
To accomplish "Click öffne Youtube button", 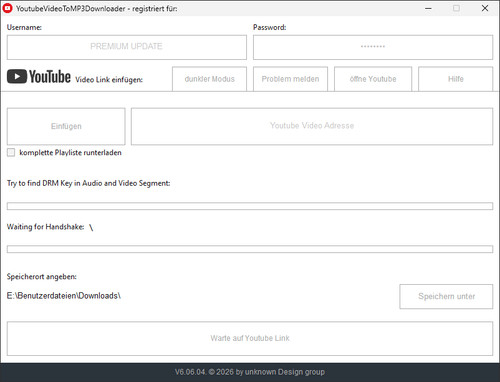I will [373, 79].
